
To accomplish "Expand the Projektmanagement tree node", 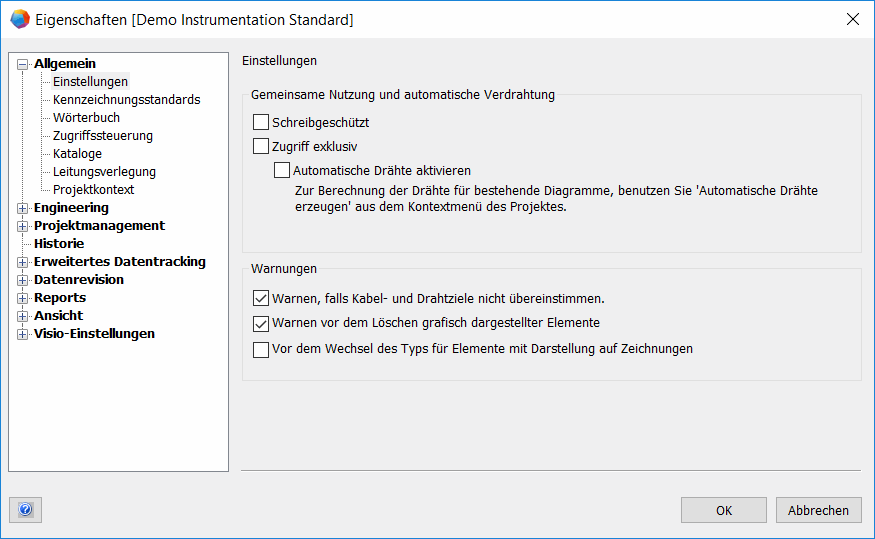I will (x=22, y=226).
